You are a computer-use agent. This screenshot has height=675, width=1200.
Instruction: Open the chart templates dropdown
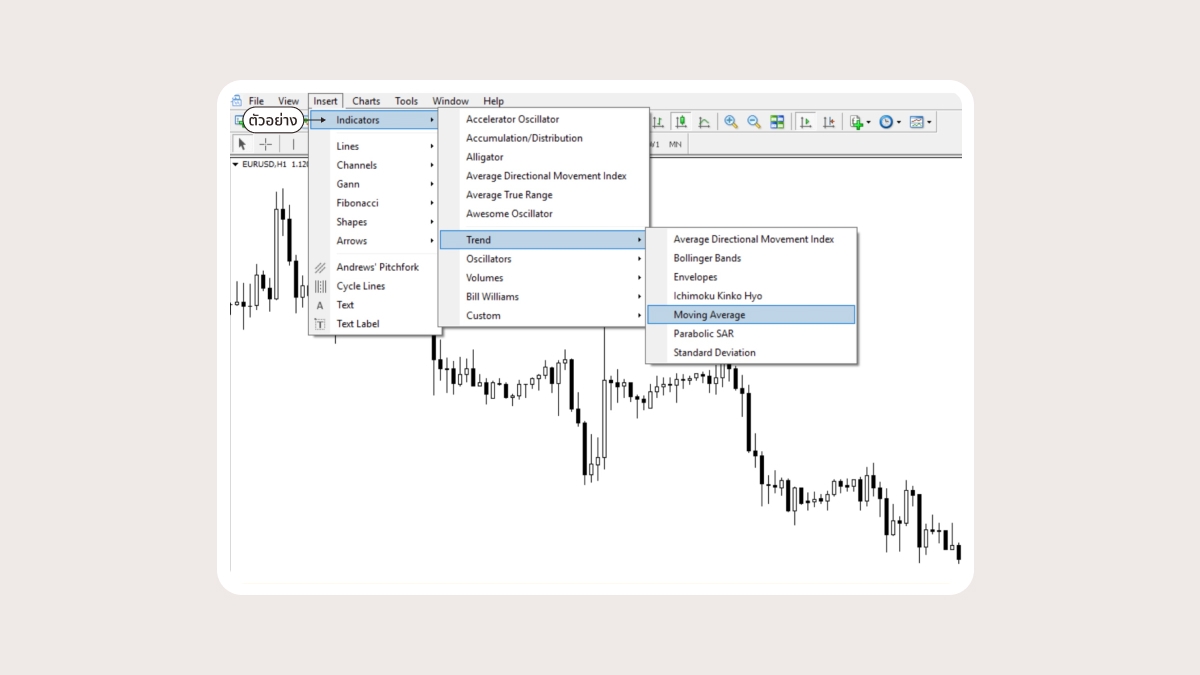pos(928,122)
